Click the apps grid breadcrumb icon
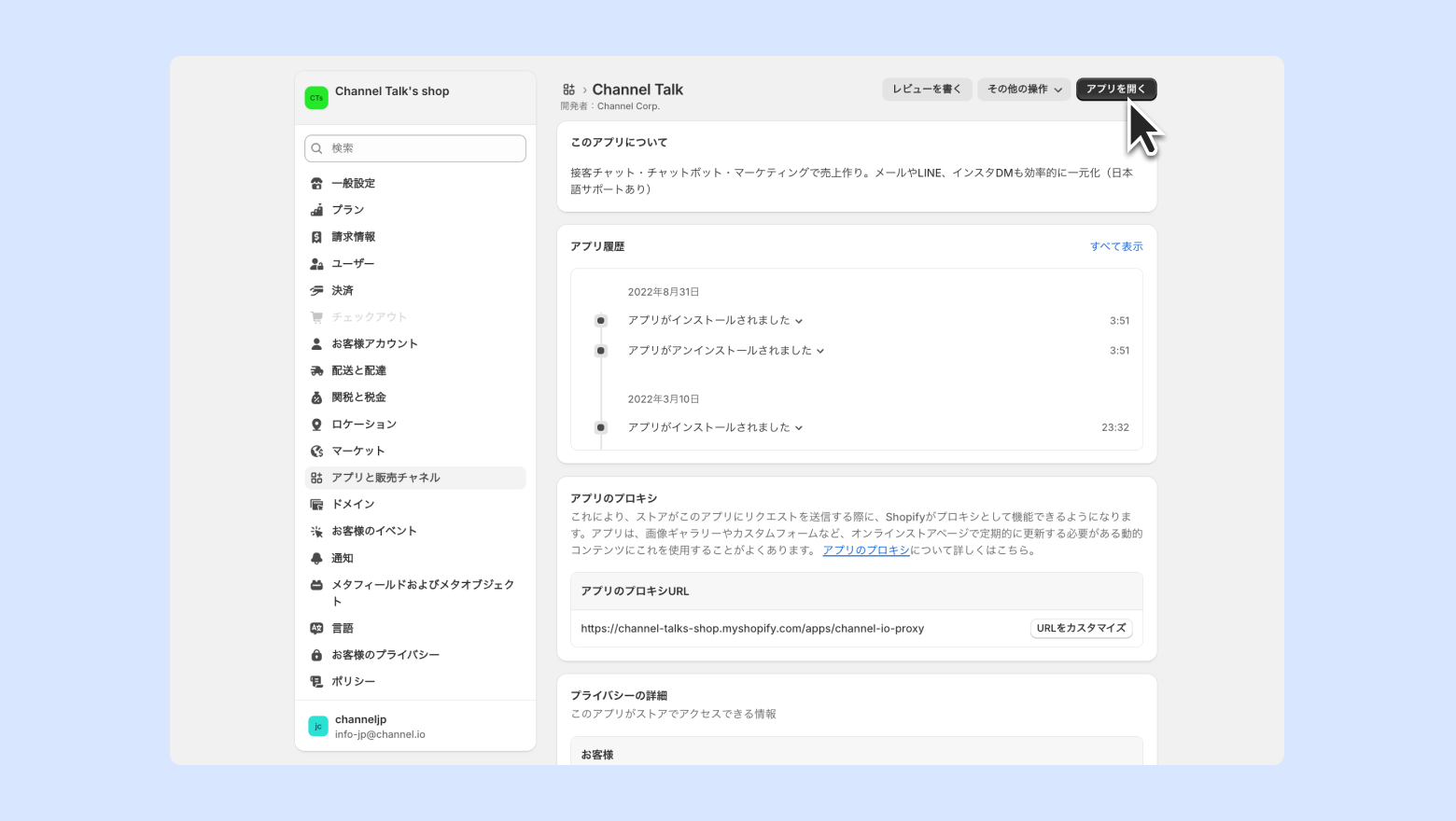The height and width of the screenshot is (821, 1456). pyautogui.click(x=568, y=90)
